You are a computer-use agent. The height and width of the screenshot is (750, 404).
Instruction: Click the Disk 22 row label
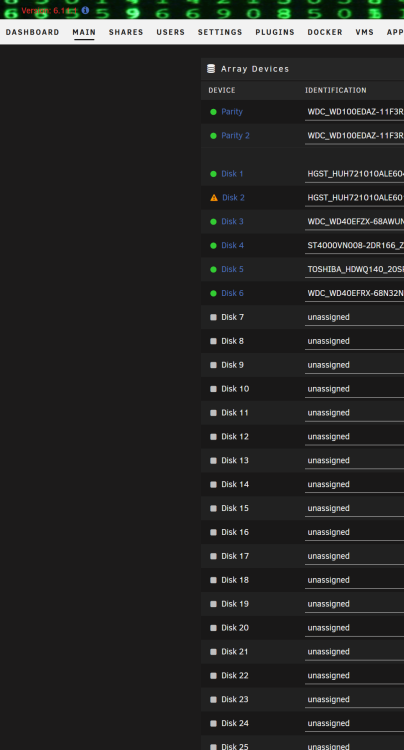[235, 676]
